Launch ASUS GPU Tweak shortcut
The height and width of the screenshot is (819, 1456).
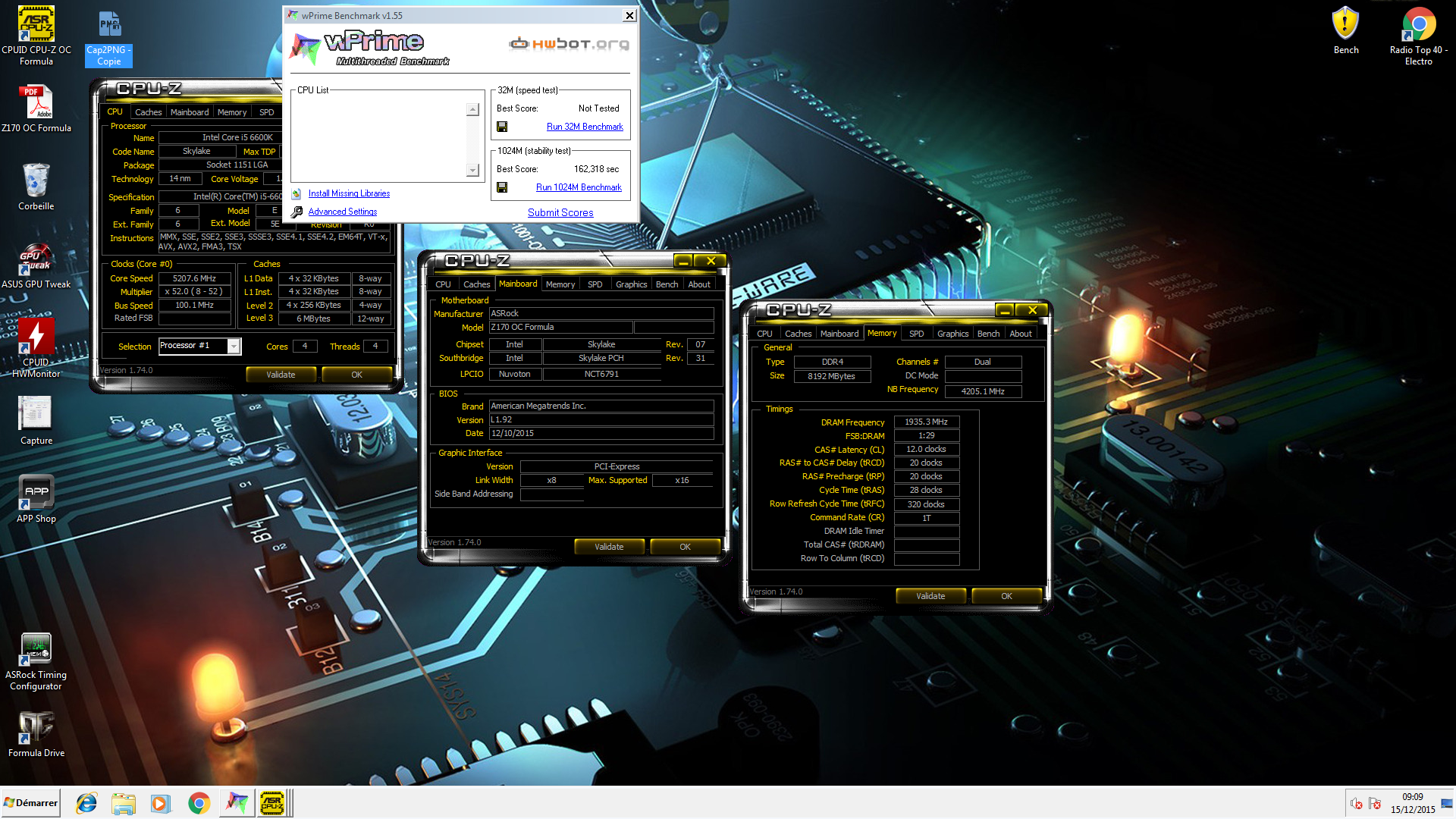point(36,266)
